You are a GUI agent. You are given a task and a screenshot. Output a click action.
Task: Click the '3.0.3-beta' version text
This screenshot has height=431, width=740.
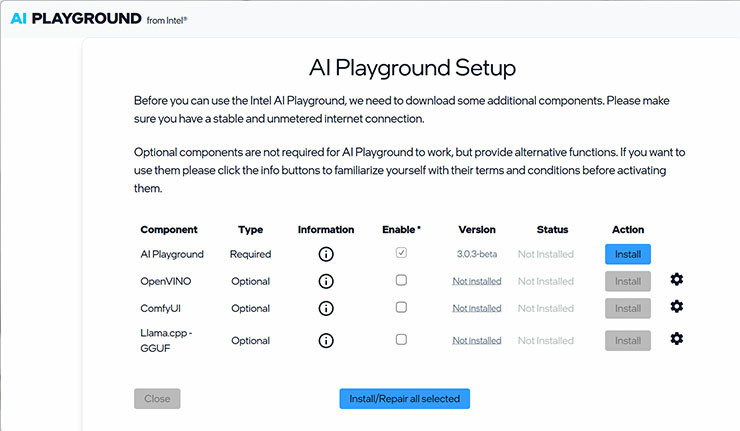477,254
